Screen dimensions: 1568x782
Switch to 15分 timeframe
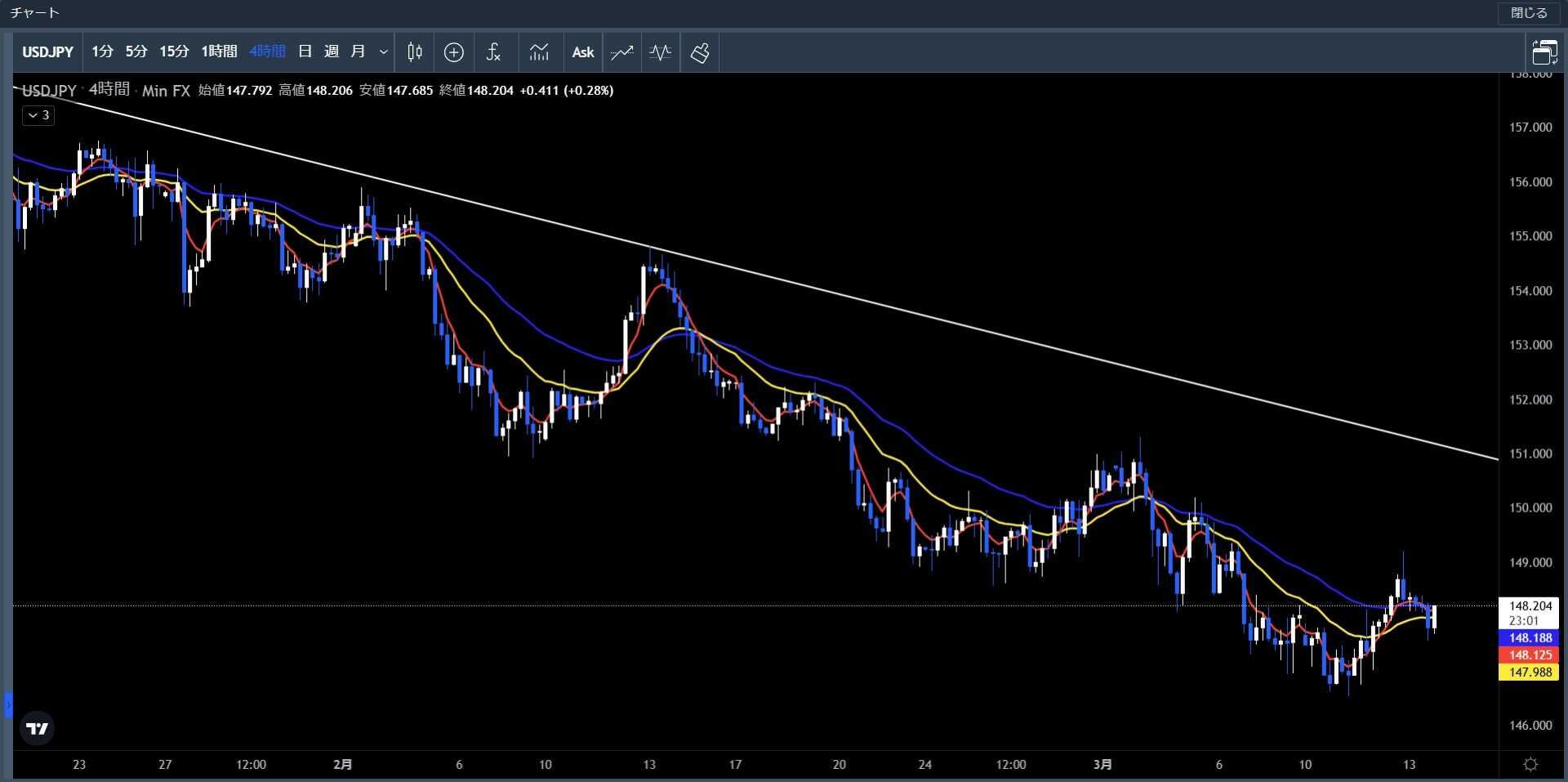pyautogui.click(x=174, y=51)
